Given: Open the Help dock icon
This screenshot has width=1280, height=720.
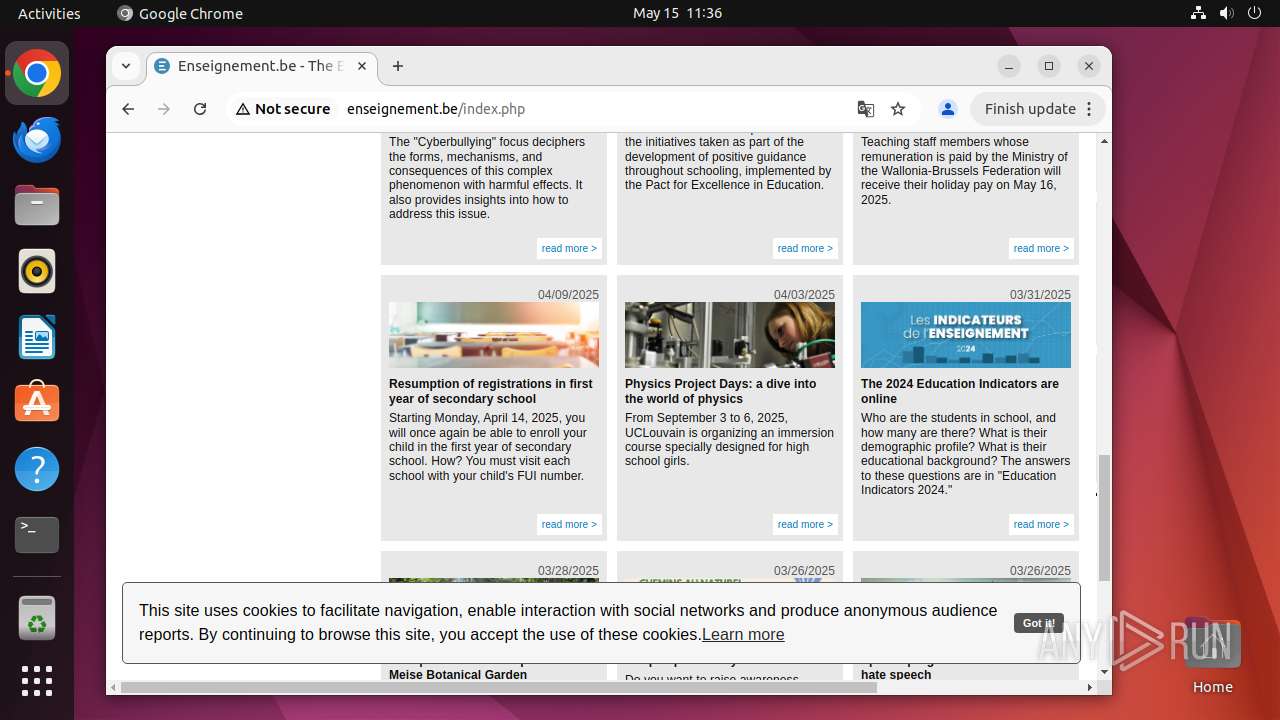Looking at the screenshot, I should click(x=37, y=469).
